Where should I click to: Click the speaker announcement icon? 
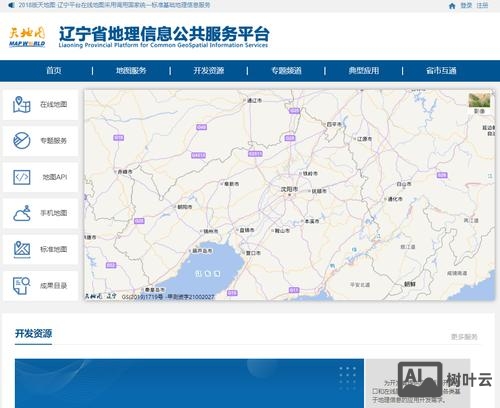pyautogui.click(x=11, y=5)
